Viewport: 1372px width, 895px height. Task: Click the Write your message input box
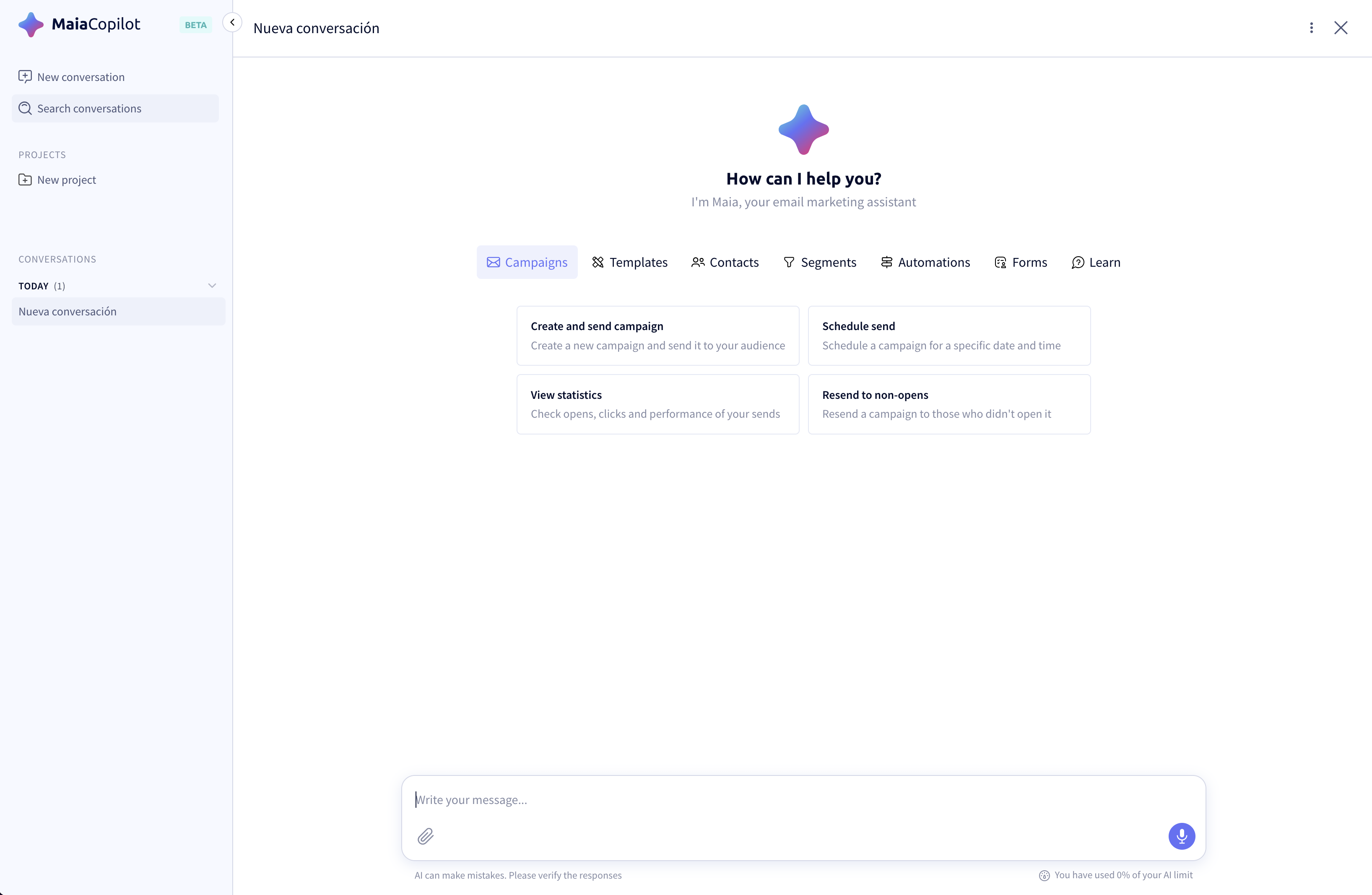[x=803, y=800]
